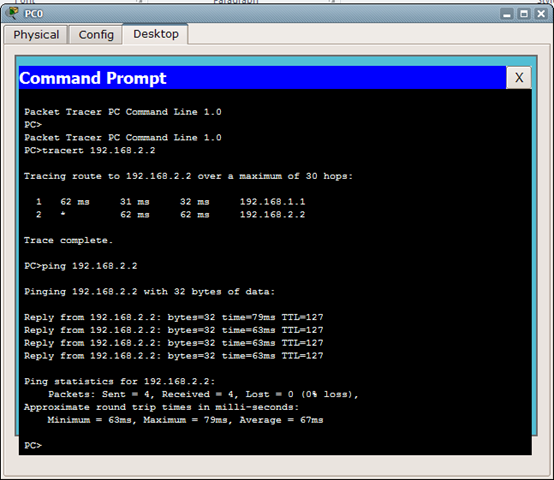Click the PC0 window title text
554x480 pixels.
tap(34, 14)
